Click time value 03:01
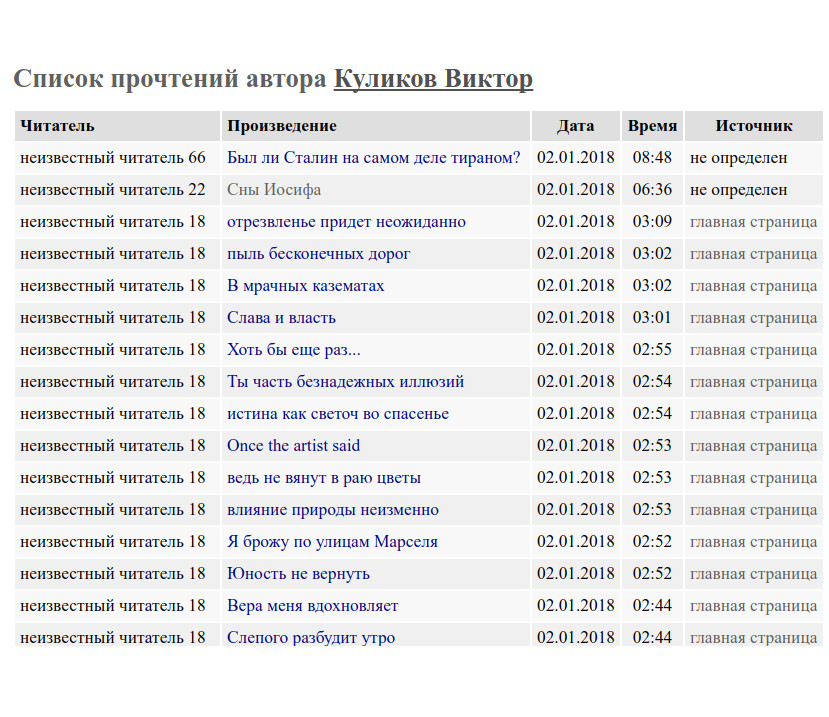 (x=652, y=318)
